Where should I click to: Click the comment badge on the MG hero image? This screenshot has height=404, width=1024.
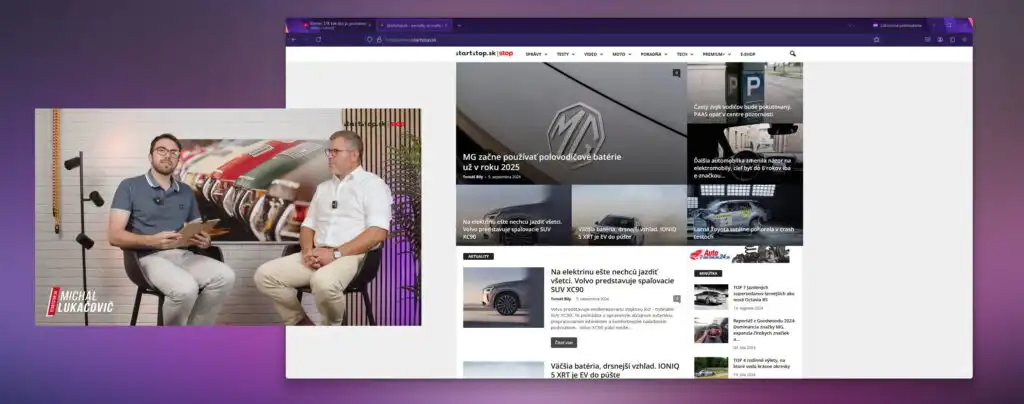pyautogui.click(x=677, y=73)
